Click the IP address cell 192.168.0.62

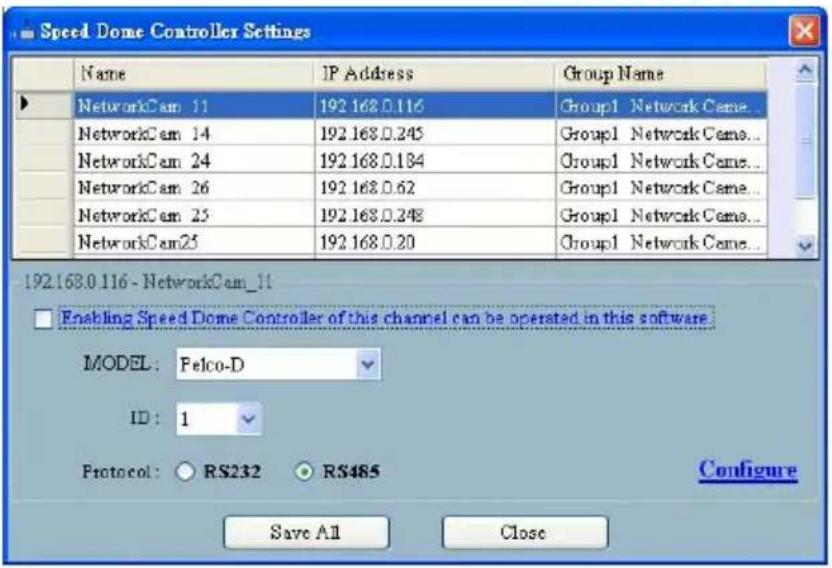point(435,187)
